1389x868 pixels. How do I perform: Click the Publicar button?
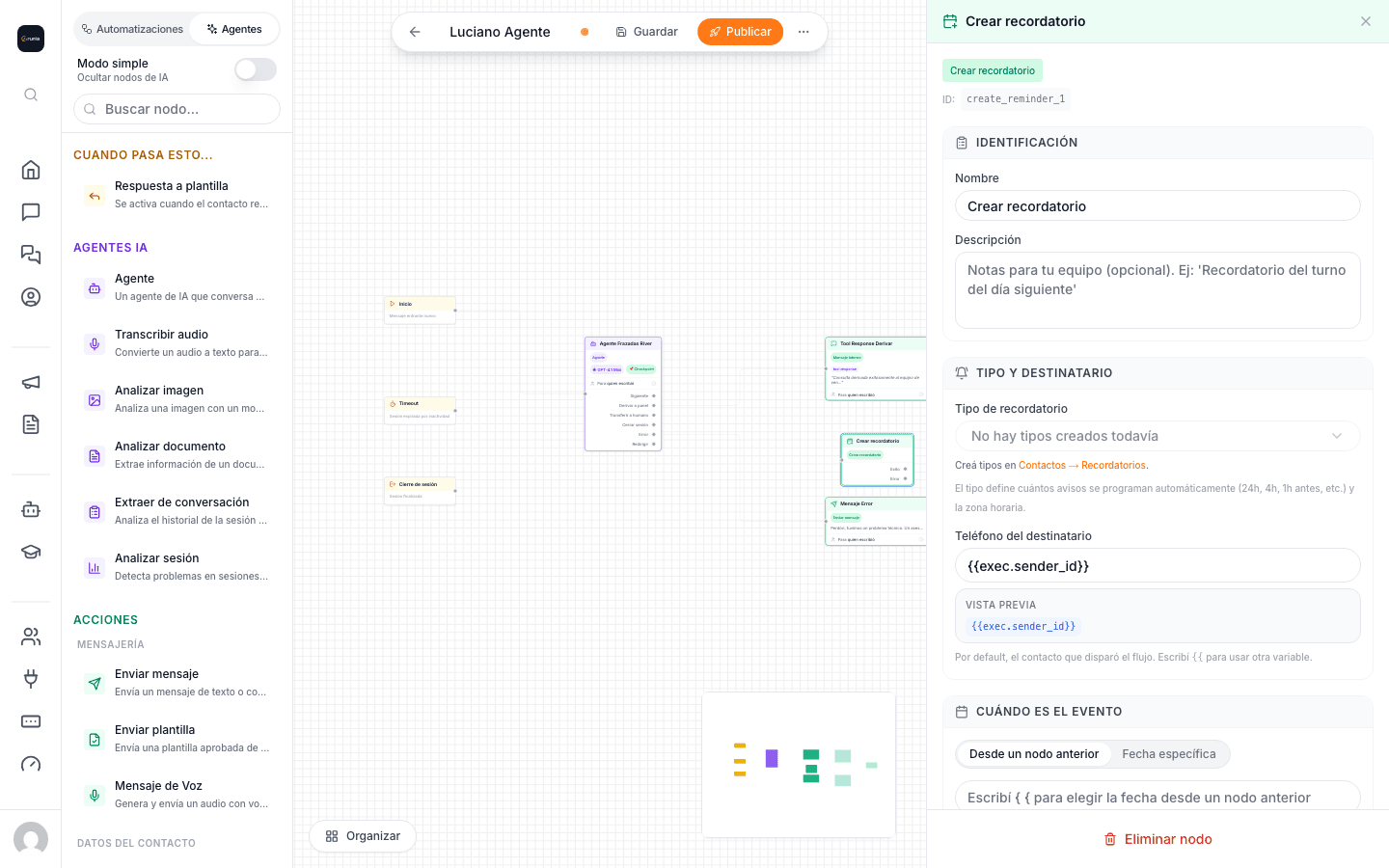[x=740, y=32]
